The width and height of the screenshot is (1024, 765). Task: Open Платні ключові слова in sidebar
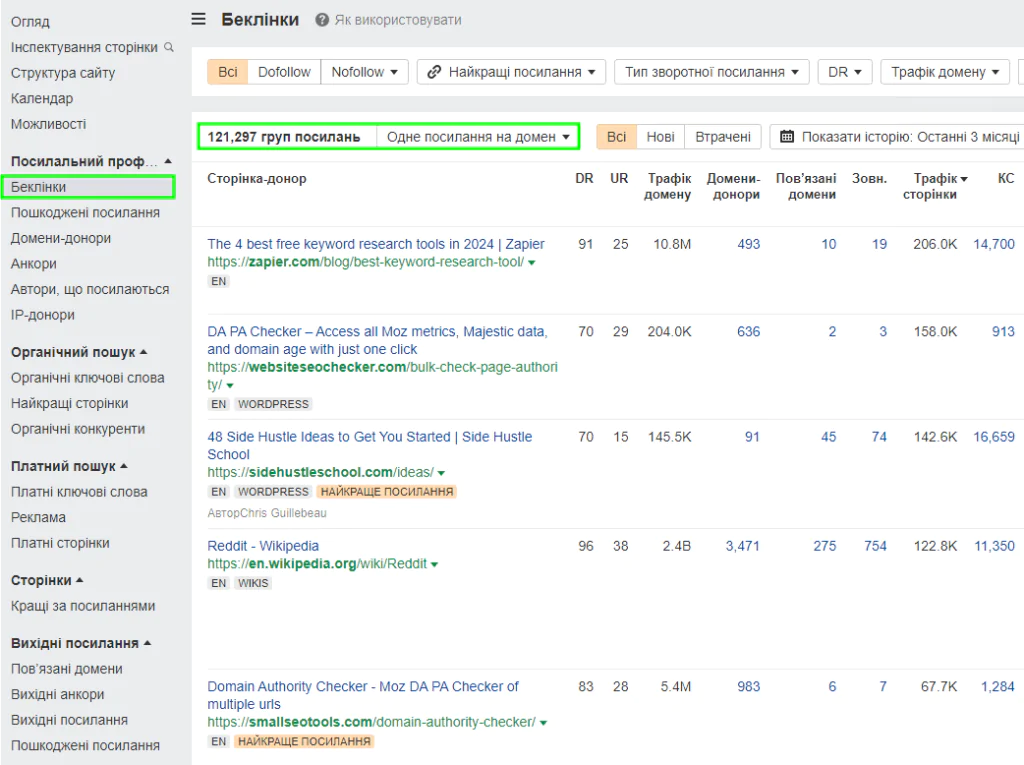pos(79,491)
